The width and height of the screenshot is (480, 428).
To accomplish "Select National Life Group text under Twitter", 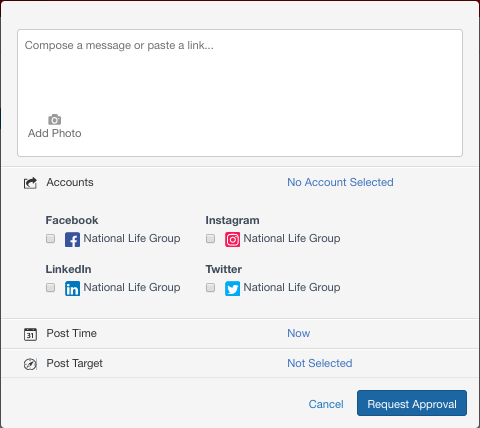I will click(x=292, y=288).
